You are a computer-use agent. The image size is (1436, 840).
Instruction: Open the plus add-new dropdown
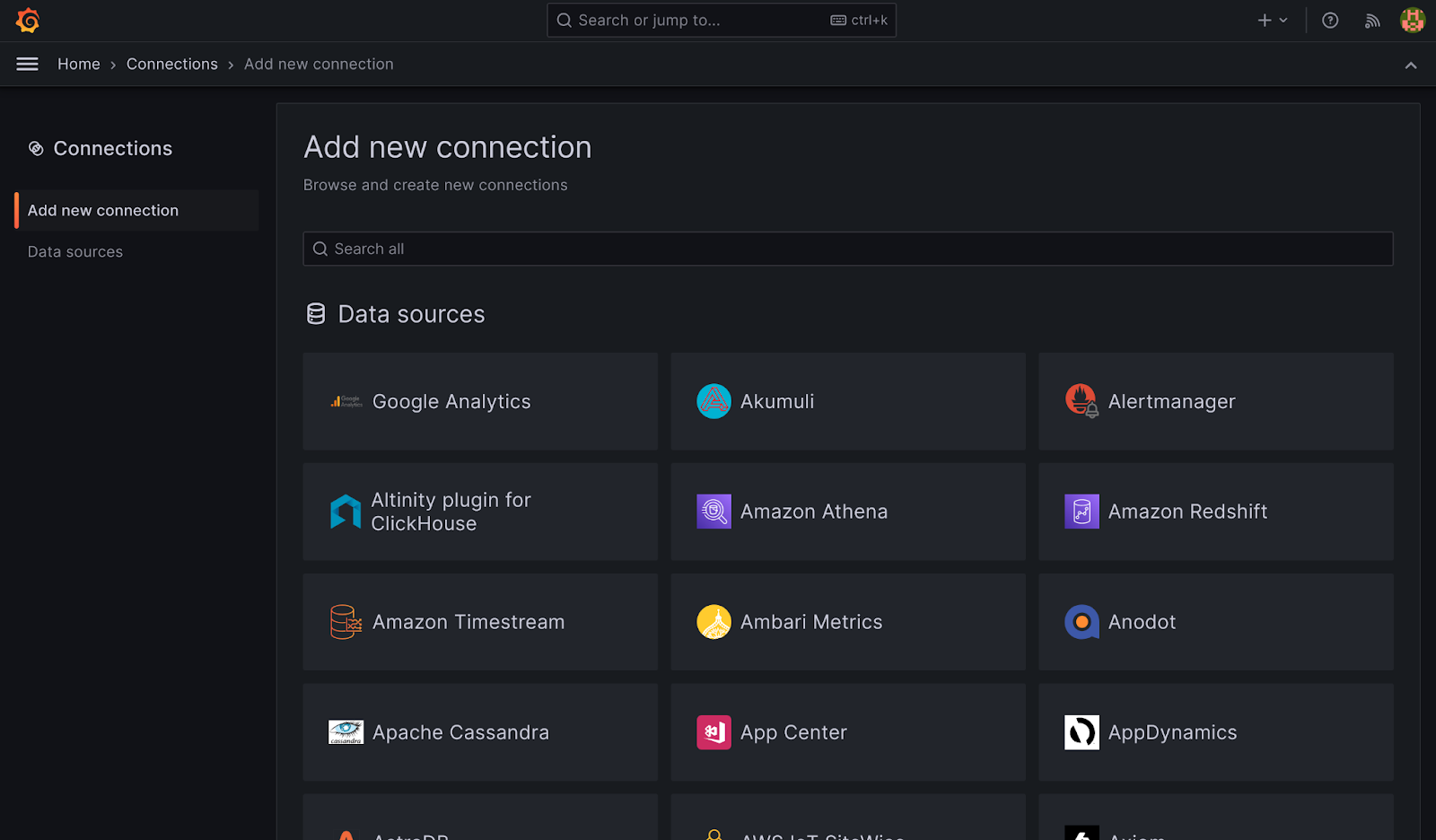pos(1273,20)
